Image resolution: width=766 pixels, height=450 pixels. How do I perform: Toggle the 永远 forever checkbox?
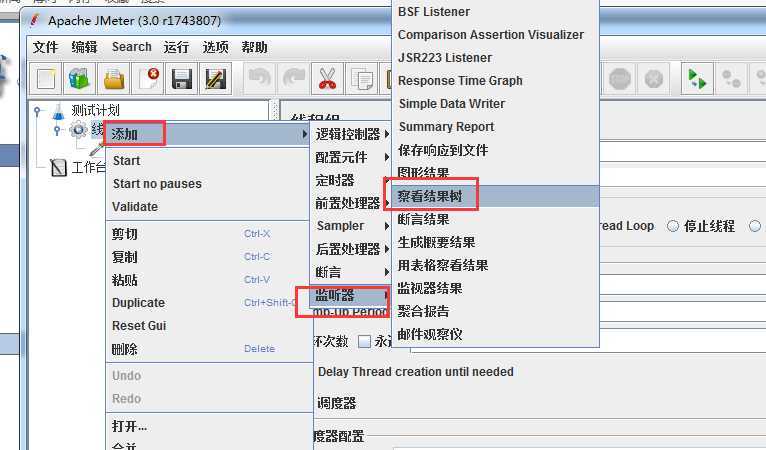click(364, 341)
